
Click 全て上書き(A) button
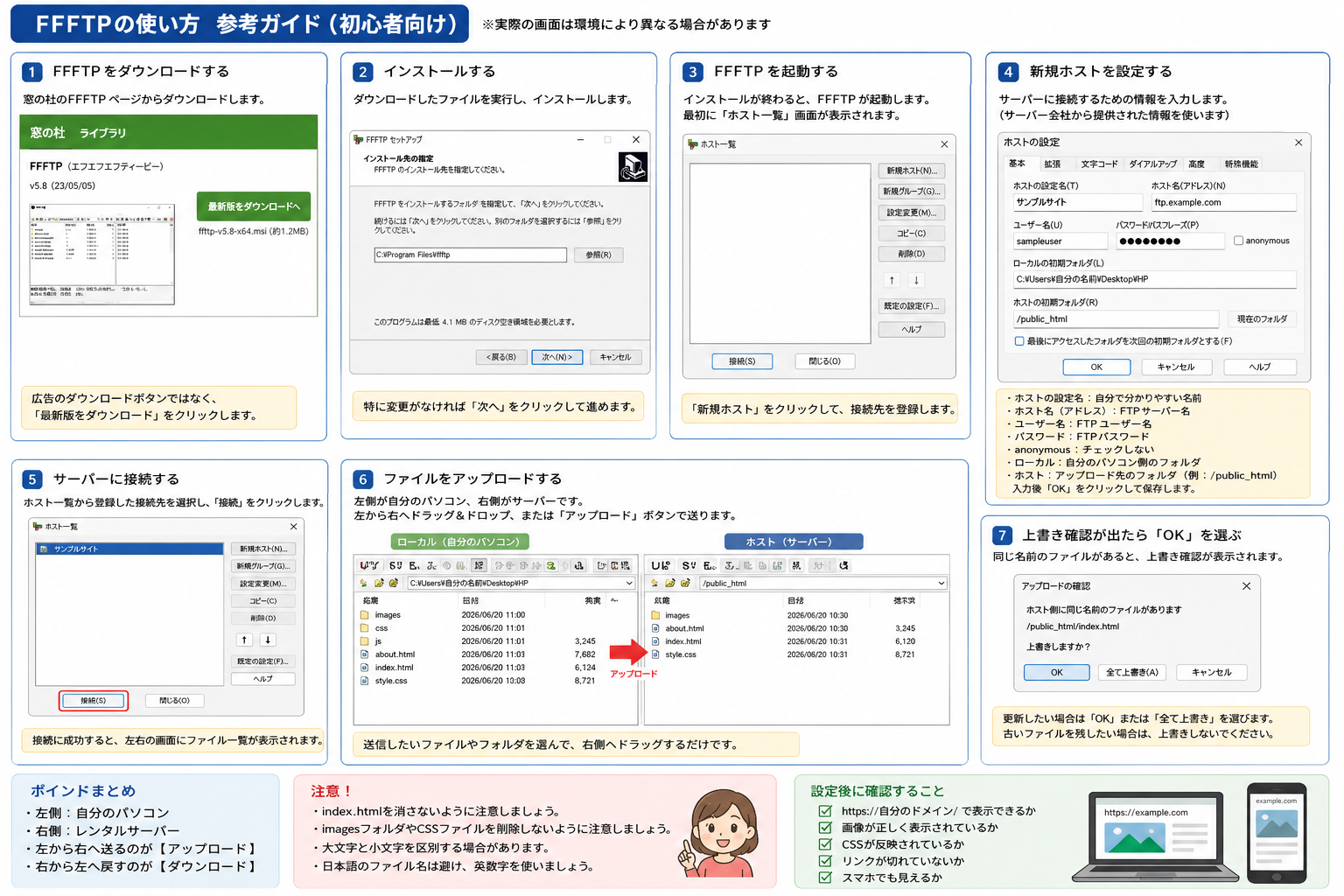coord(1132,672)
